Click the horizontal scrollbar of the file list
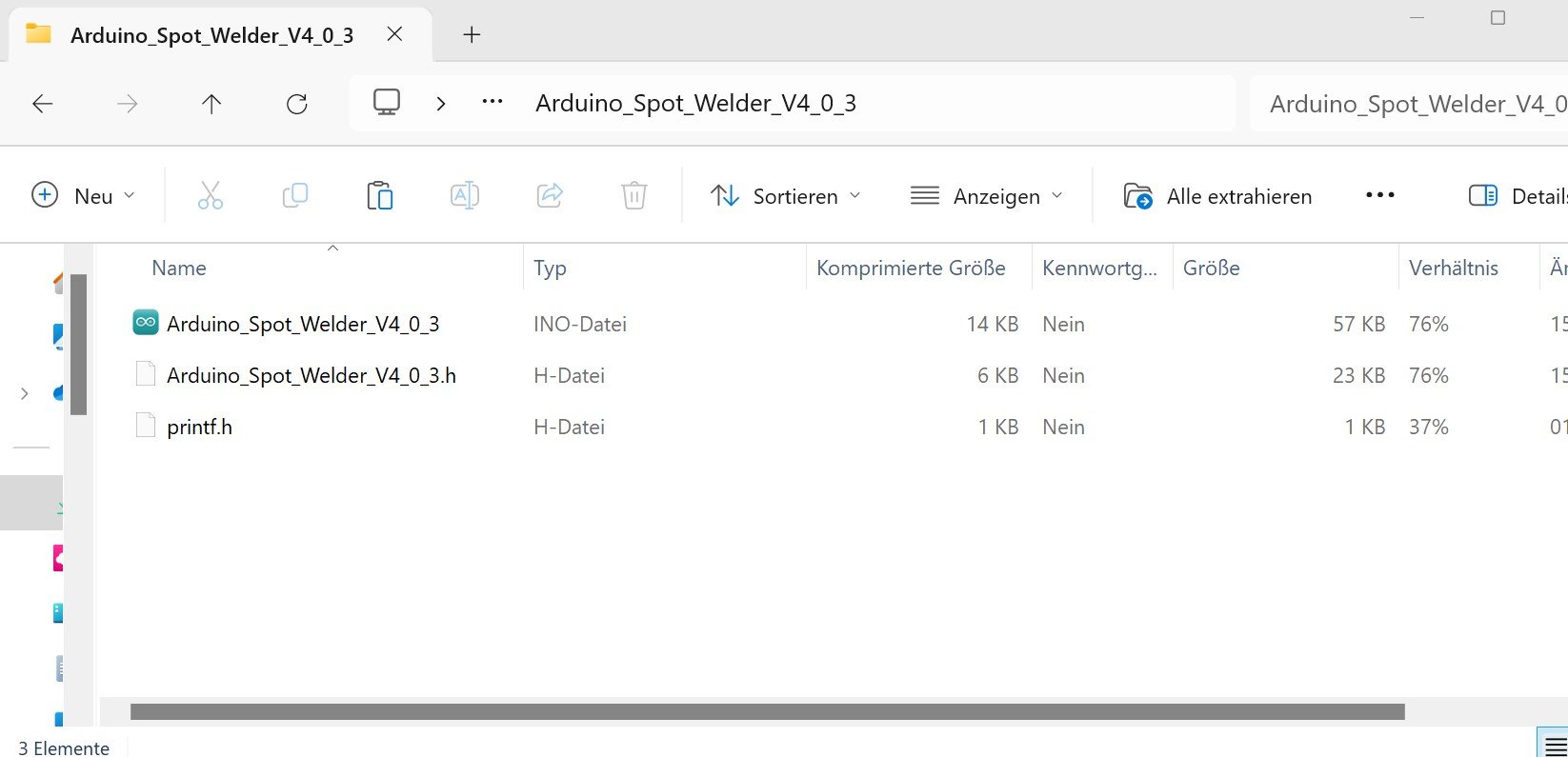 767,712
